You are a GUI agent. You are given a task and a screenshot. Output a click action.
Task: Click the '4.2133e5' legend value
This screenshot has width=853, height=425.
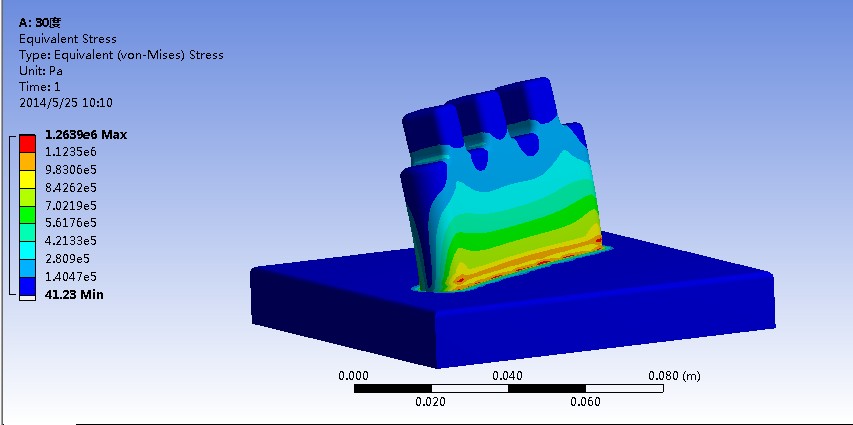coord(71,241)
